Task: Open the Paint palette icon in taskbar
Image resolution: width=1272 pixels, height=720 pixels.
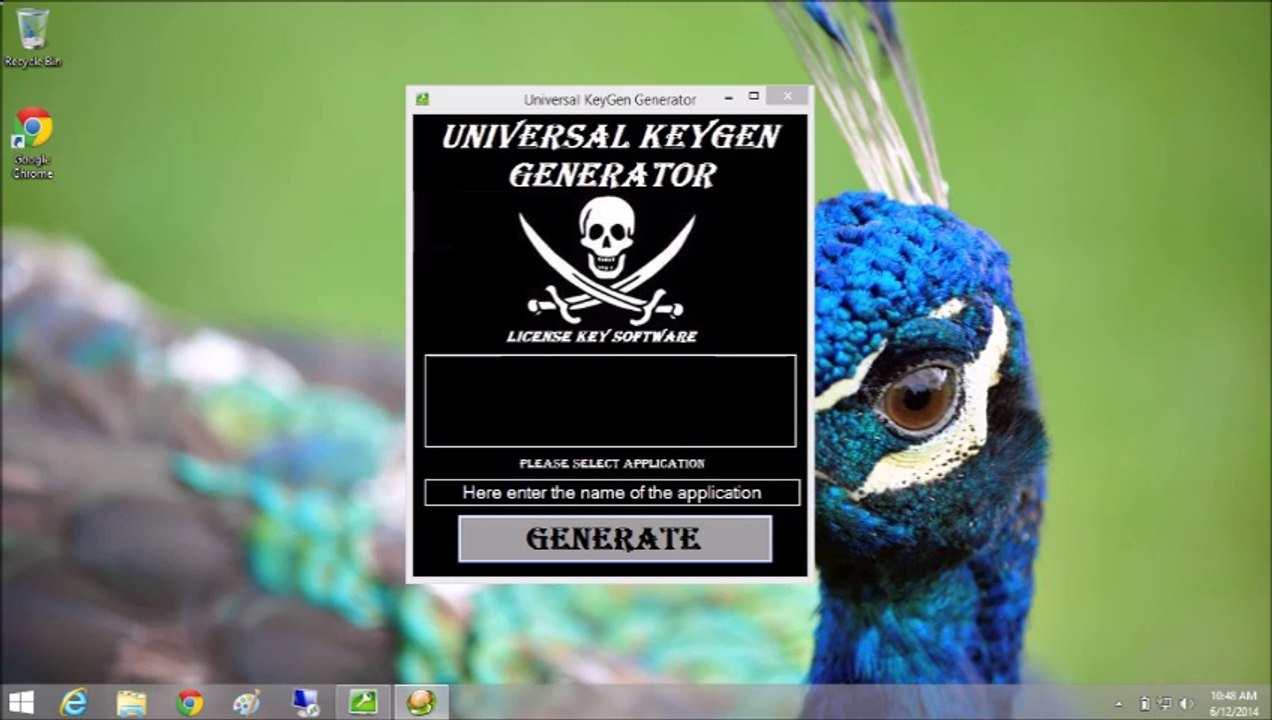Action: tap(246, 702)
